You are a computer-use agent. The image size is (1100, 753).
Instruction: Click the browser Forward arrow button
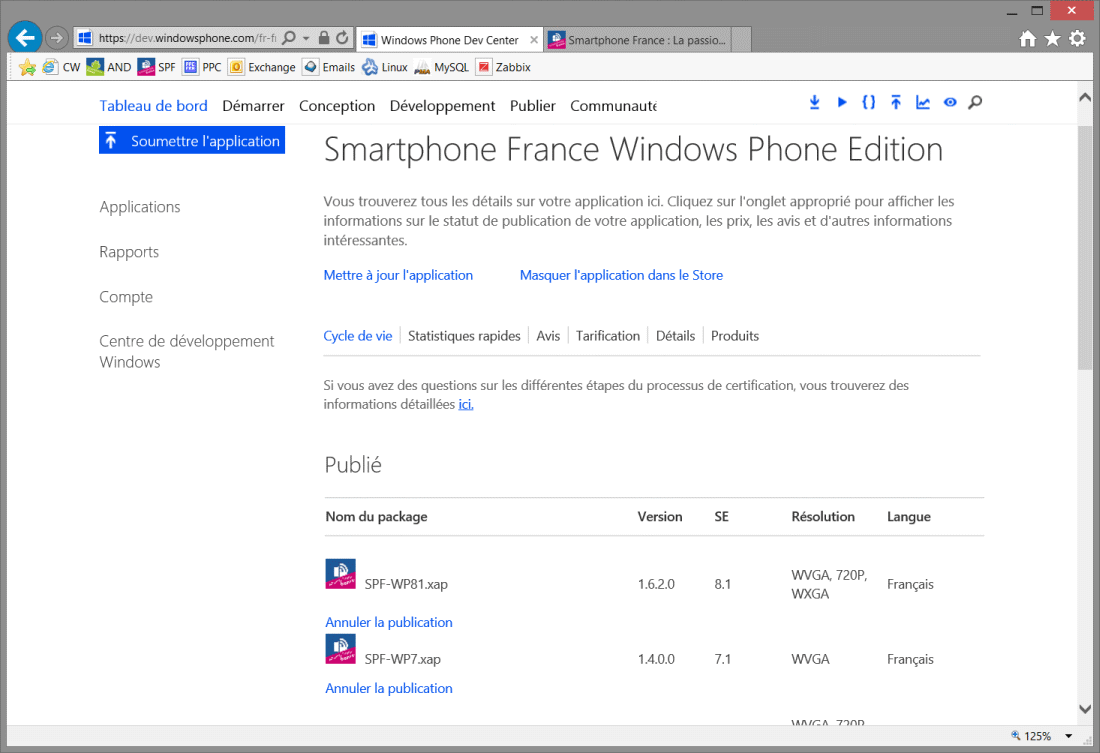coord(57,38)
